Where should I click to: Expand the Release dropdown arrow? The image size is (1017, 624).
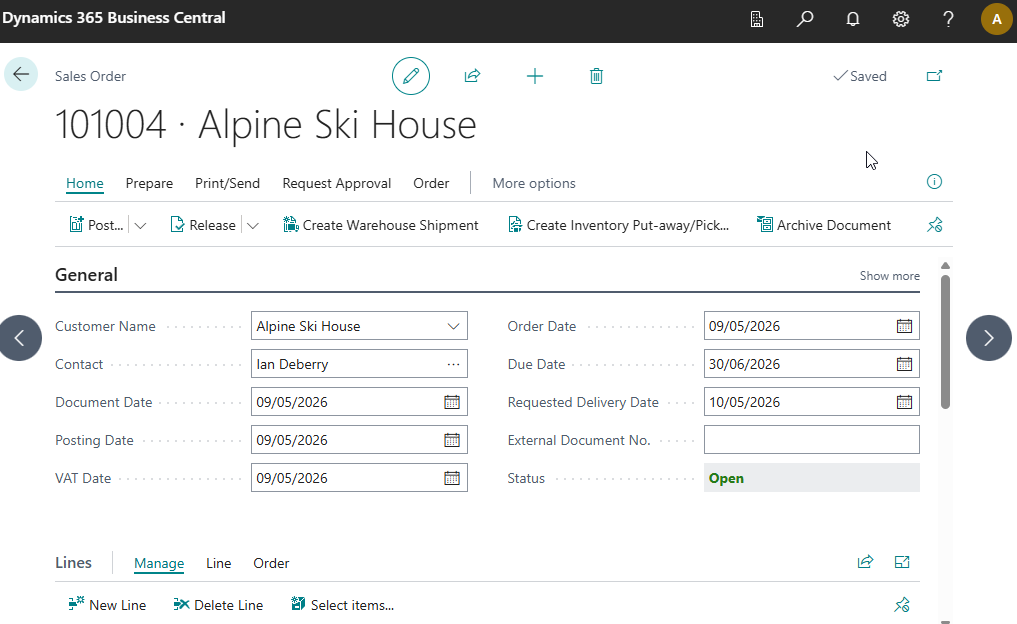253,226
